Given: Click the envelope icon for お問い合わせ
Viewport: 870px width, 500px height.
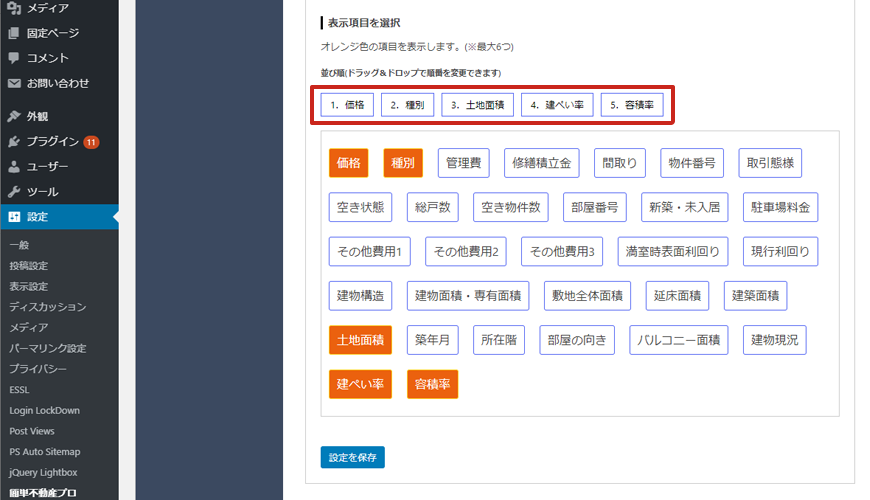Looking at the screenshot, I should (14, 83).
